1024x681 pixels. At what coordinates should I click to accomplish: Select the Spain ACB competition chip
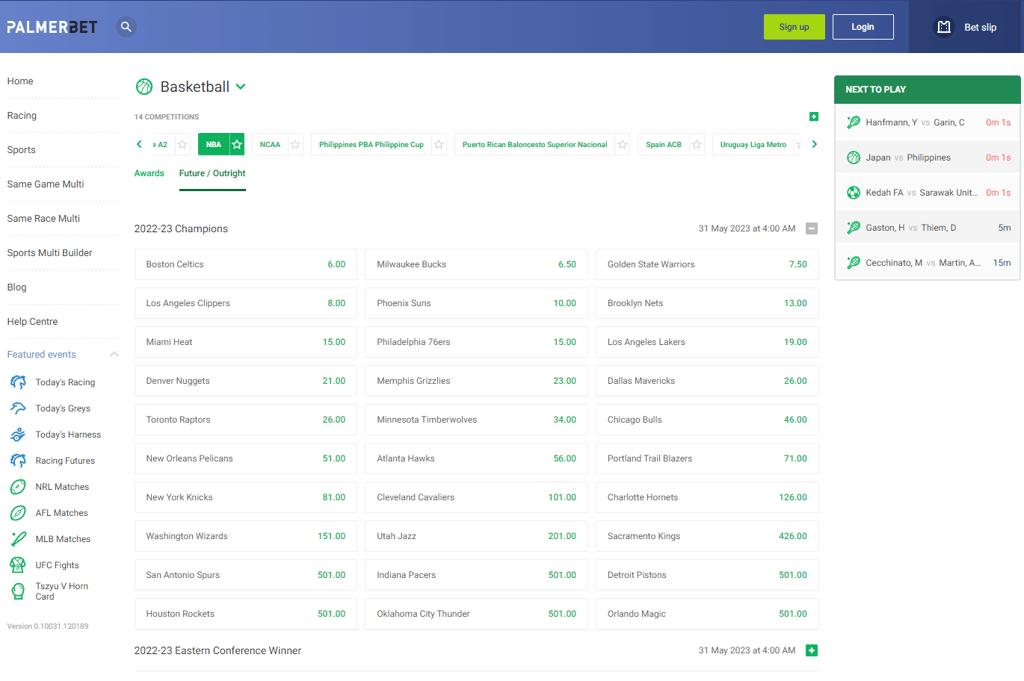click(664, 144)
